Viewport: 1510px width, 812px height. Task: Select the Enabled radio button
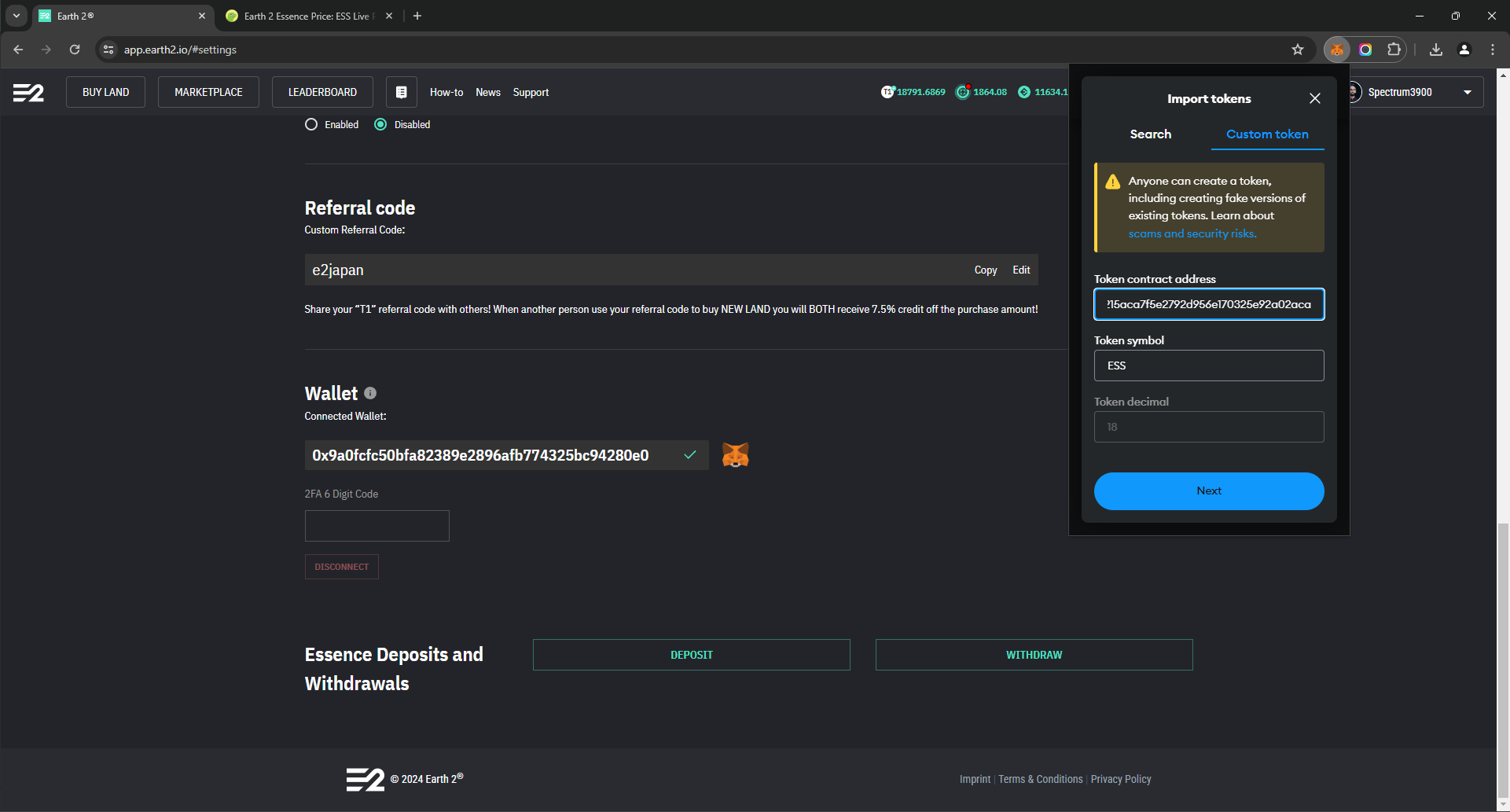[x=311, y=124]
